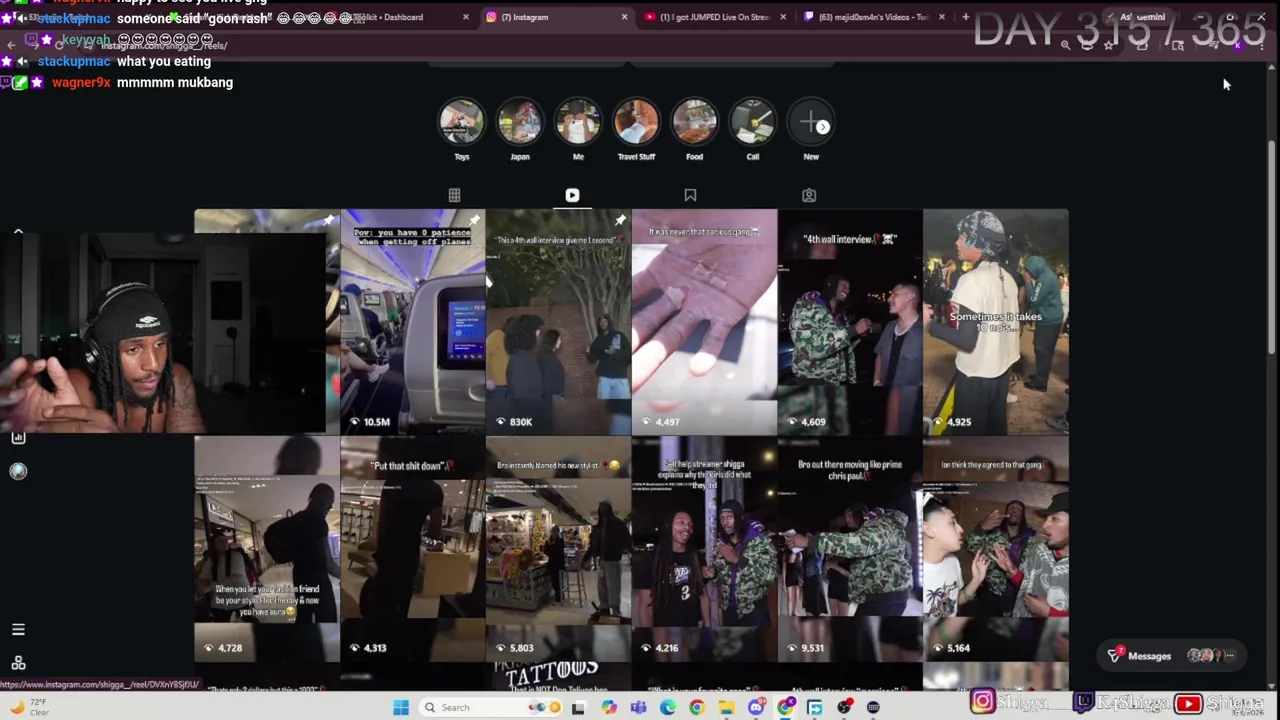The image size is (1280, 720).
Task: Open the reel with 4,216 views
Action: (704, 548)
